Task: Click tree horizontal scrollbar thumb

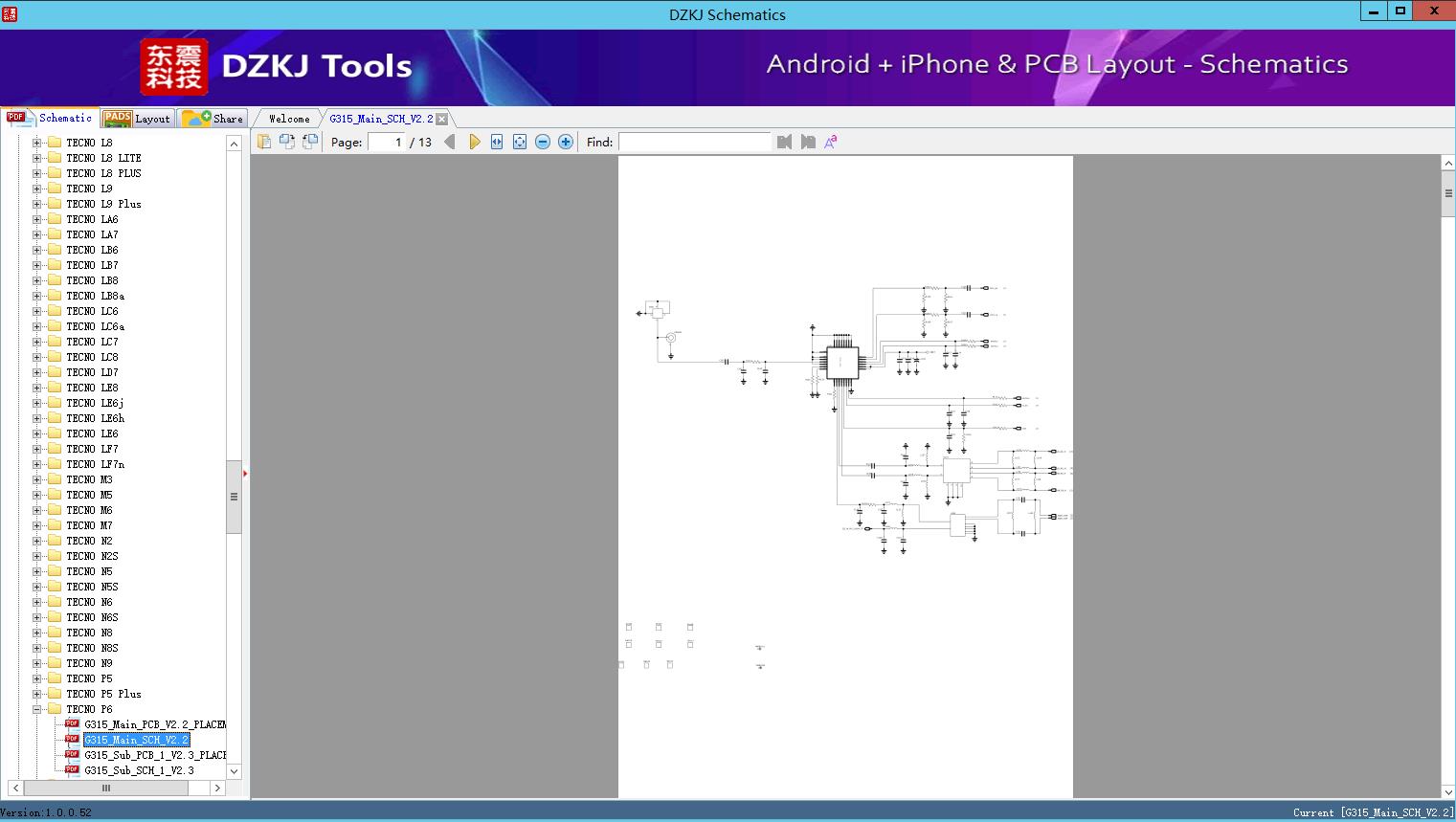Action: (105, 788)
